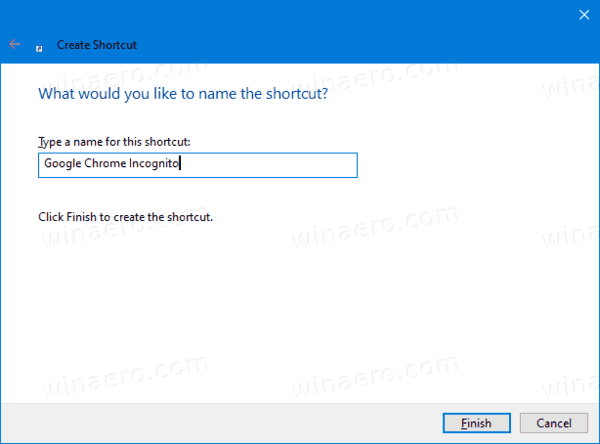The image size is (600, 444).
Task: Click the back arrow in the wizard
Action: (x=14, y=45)
